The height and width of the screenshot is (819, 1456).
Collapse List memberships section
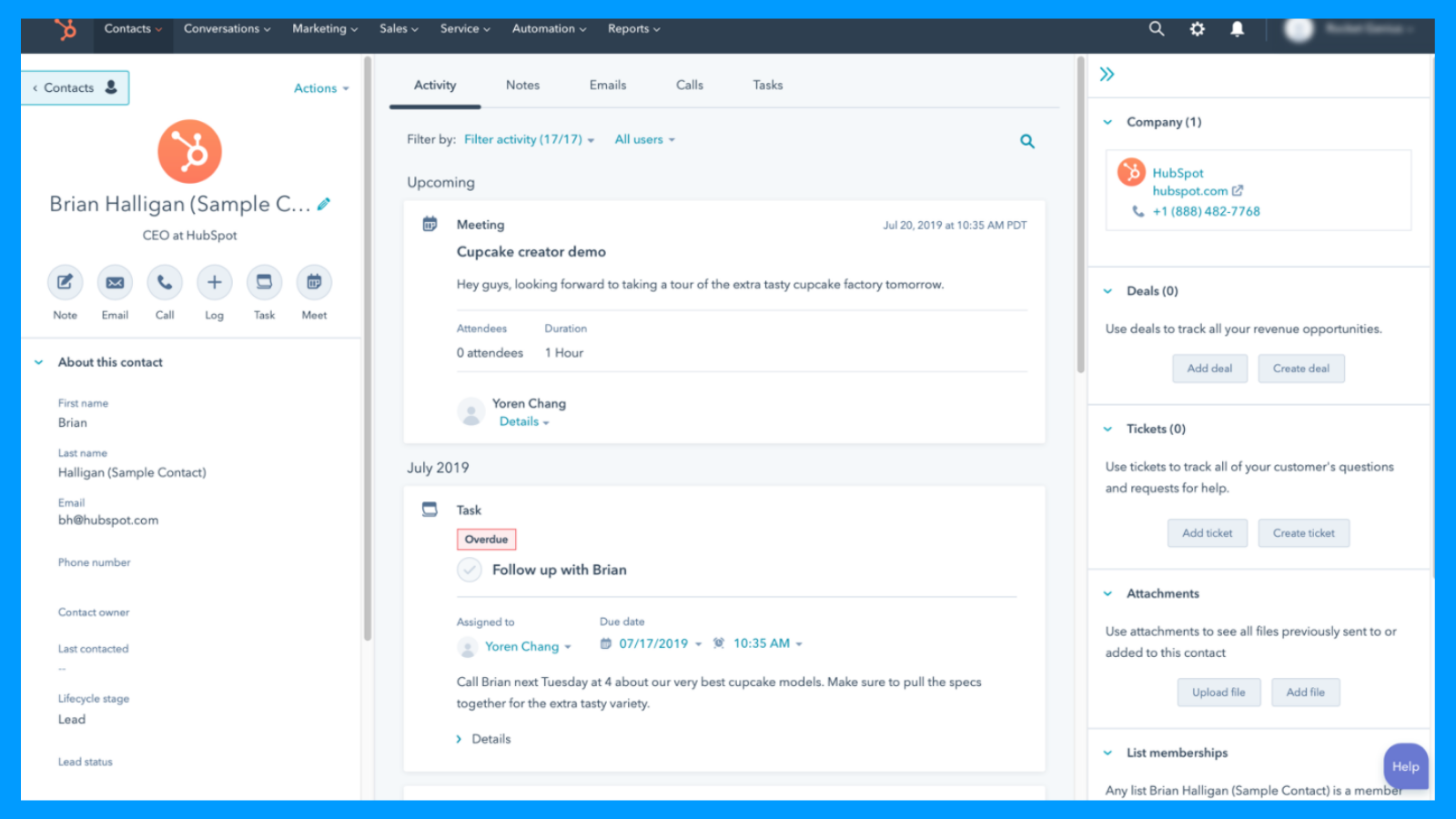click(1107, 753)
